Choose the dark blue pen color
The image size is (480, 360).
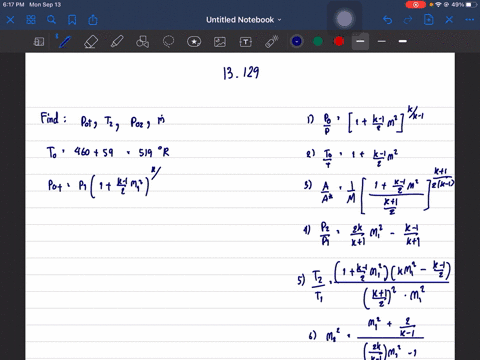click(297, 41)
